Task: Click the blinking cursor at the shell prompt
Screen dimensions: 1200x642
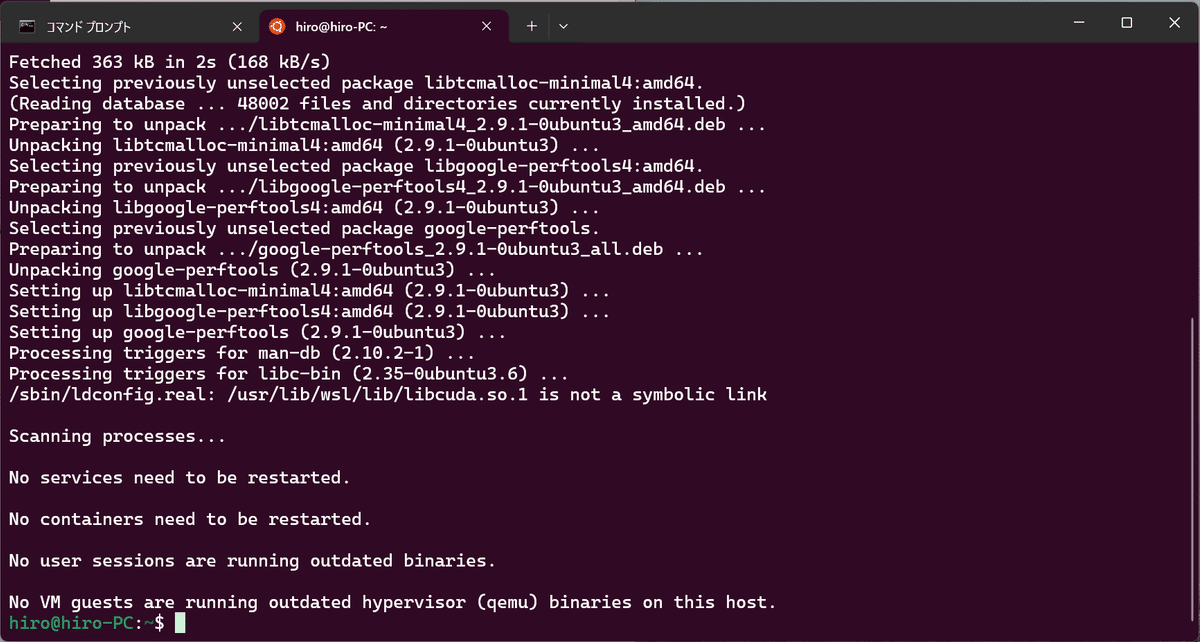Action: click(x=181, y=622)
